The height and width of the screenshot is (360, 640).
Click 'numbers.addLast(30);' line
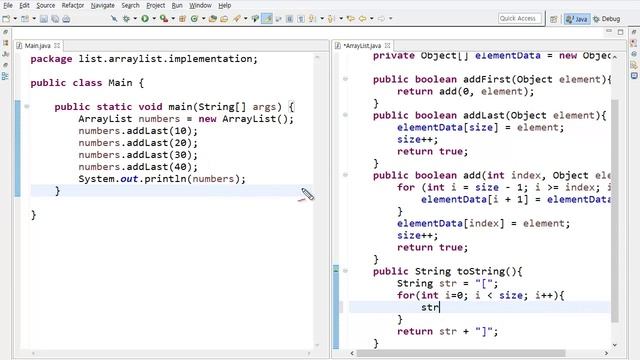pyautogui.click(x=138, y=155)
